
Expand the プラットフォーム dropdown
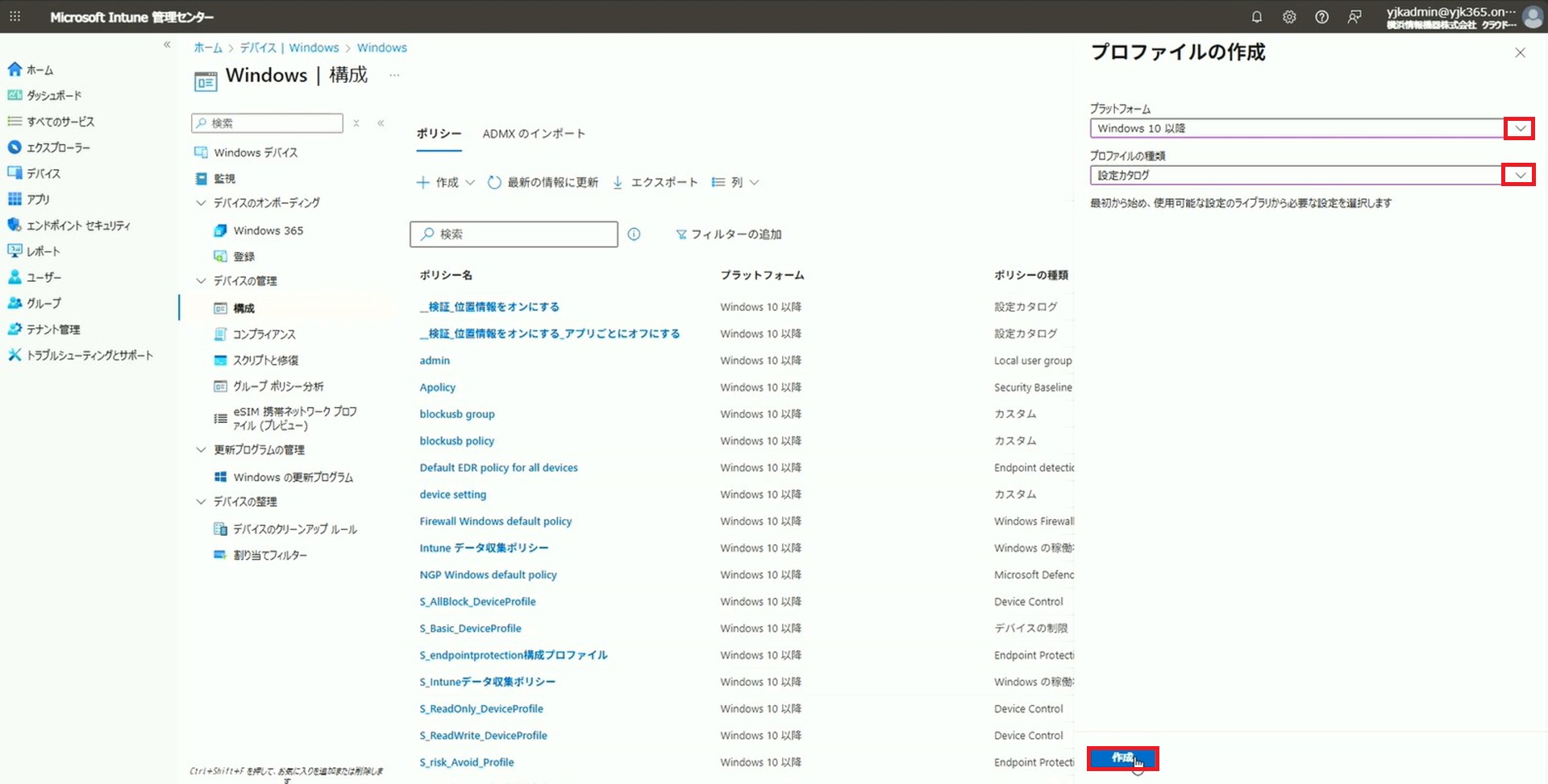pyautogui.click(x=1519, y=129)
